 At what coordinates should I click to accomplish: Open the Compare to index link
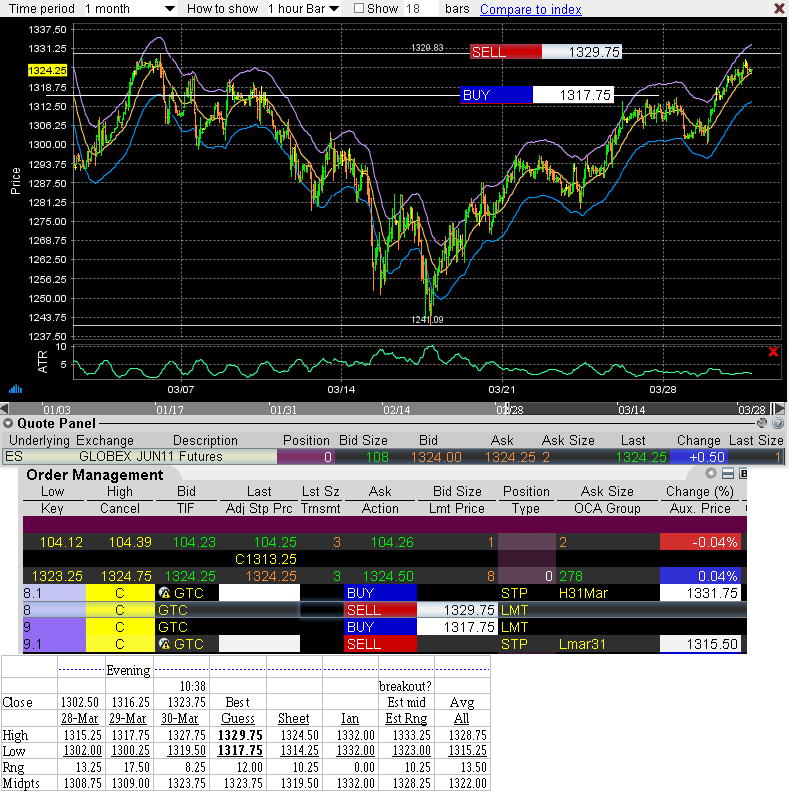tap(531, 9)
